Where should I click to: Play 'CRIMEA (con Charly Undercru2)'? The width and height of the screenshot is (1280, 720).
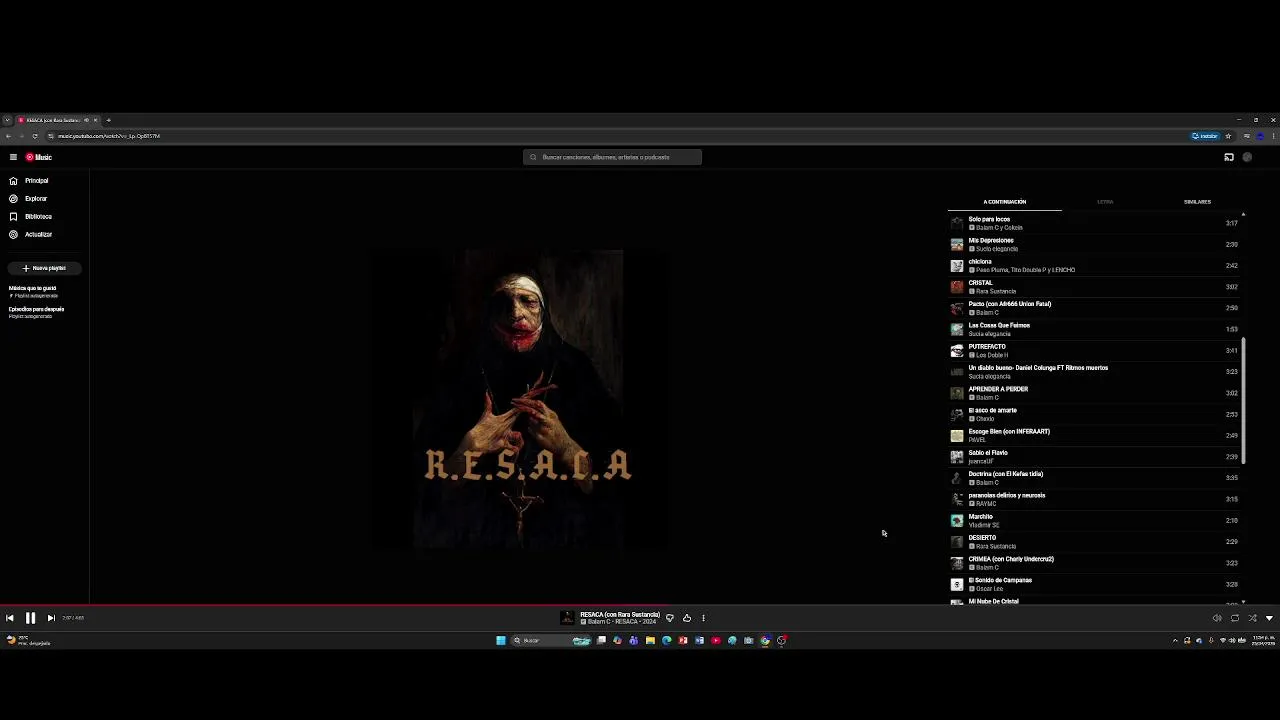point(1096,563)
